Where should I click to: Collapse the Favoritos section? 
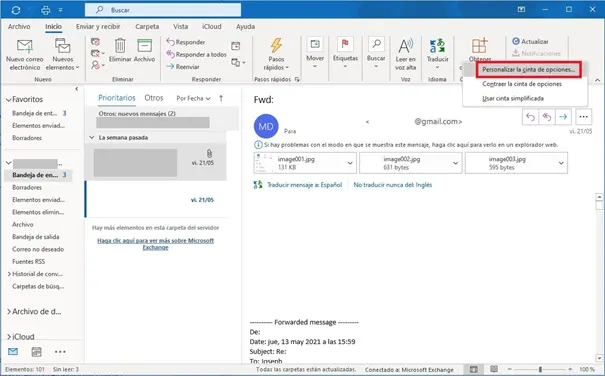click(x=8, y=100)
